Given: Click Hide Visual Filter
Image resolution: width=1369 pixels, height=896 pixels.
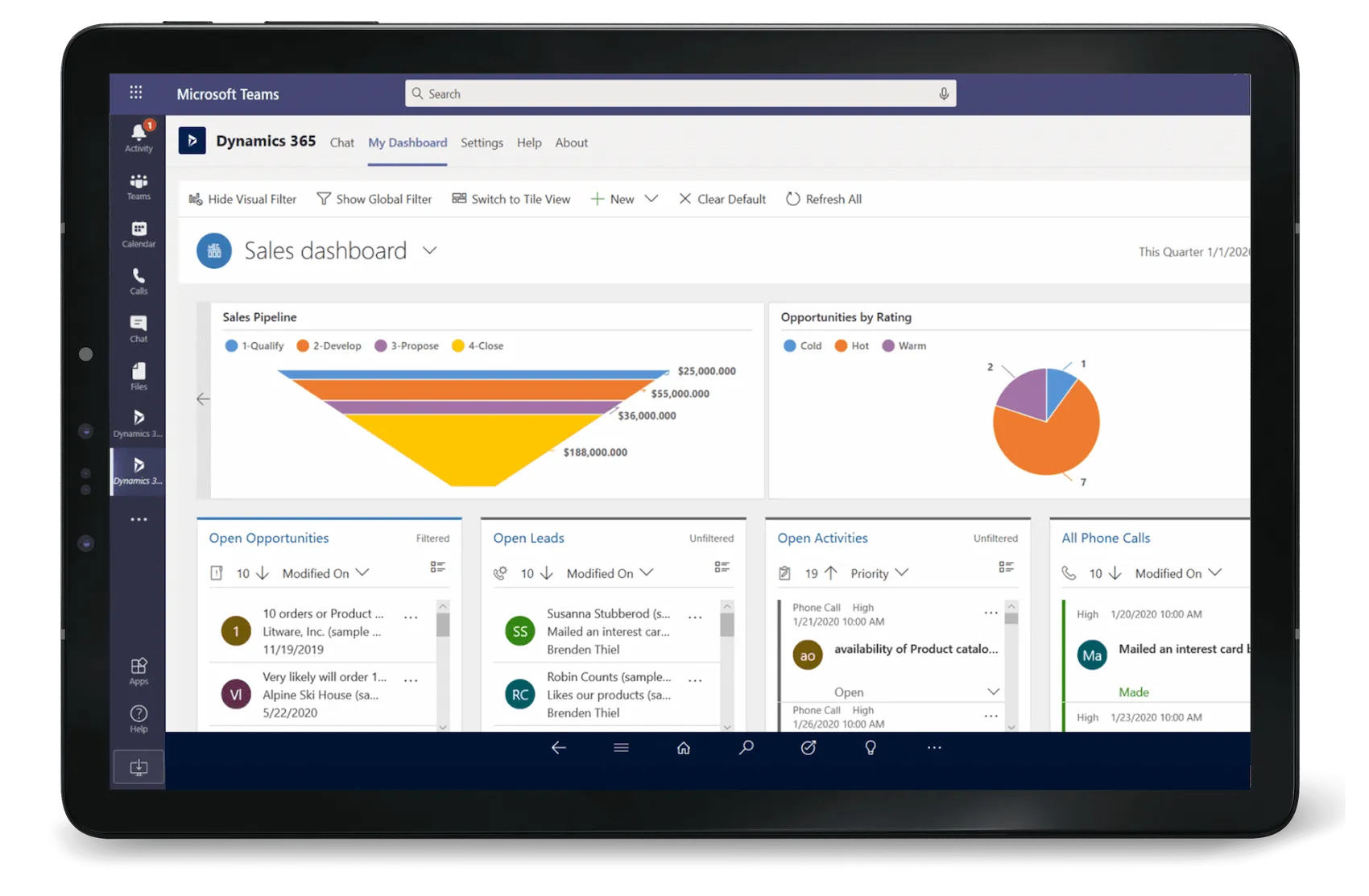Looking at the screenshot, I should click(242, 199).
